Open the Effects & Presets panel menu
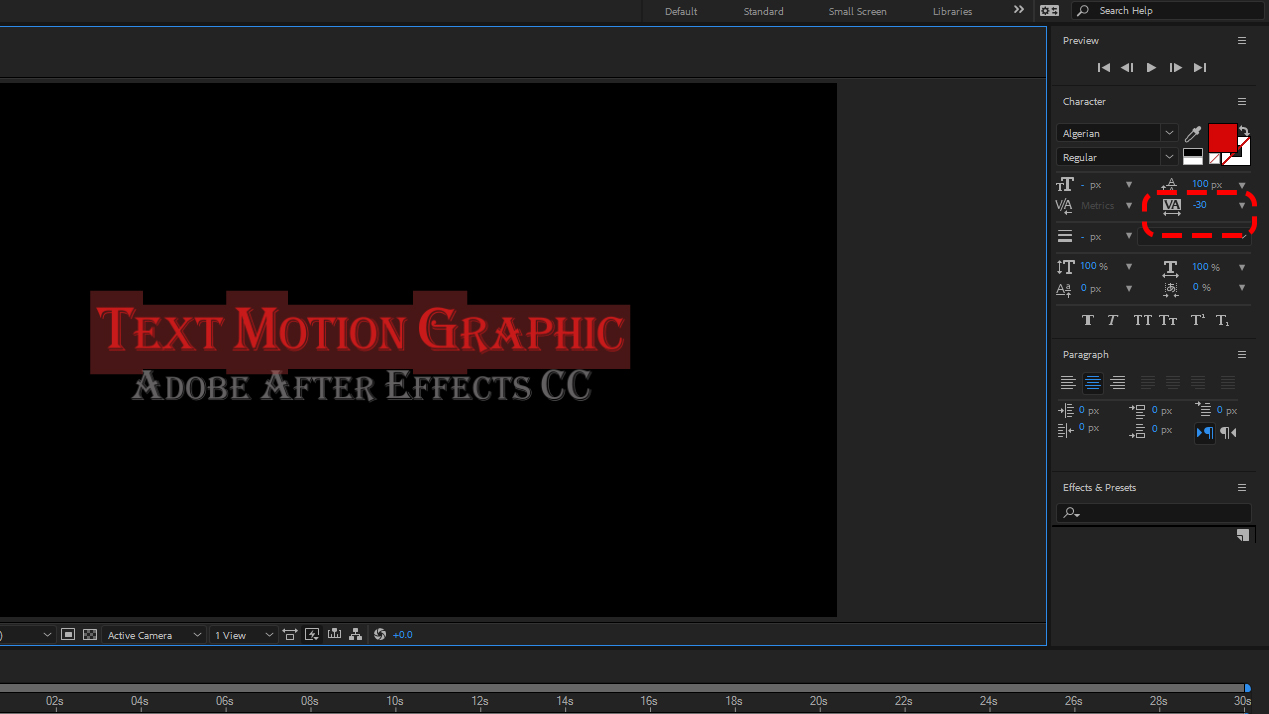Viewport: 1269px width, 714px height. (x=1242, y=488)
